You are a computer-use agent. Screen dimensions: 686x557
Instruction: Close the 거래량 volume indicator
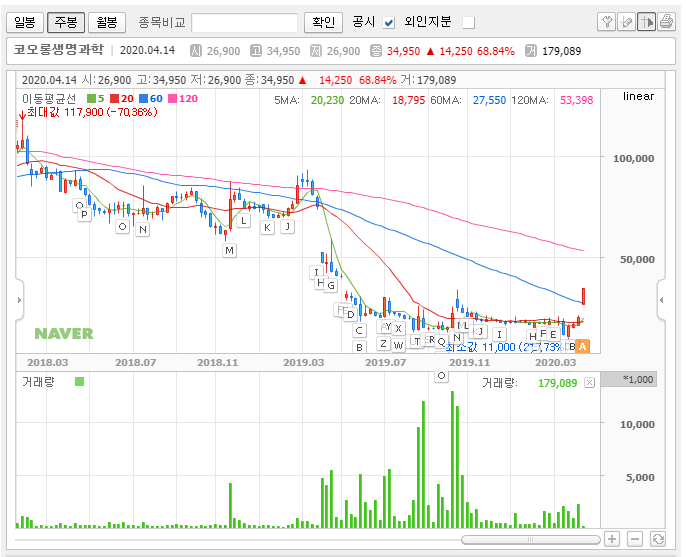pos(590,383)
